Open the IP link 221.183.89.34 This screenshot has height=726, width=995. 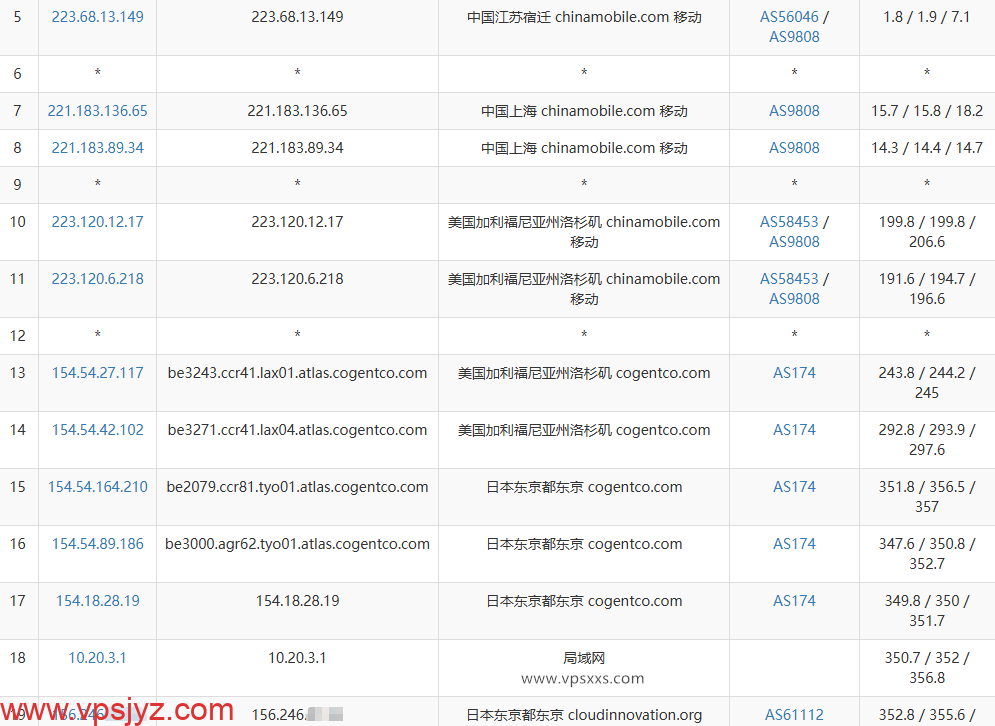pos(97,147)
